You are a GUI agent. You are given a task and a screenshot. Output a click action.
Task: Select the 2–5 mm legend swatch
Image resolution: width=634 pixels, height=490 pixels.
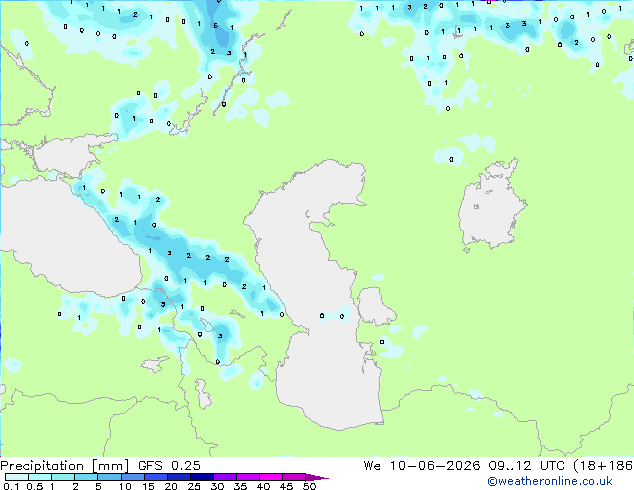(x=86, y=477)
